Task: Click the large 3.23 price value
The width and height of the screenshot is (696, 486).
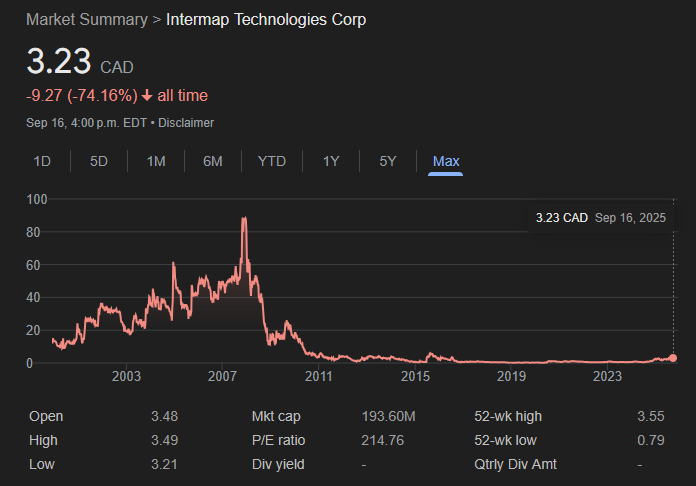Action: (59, 61)
